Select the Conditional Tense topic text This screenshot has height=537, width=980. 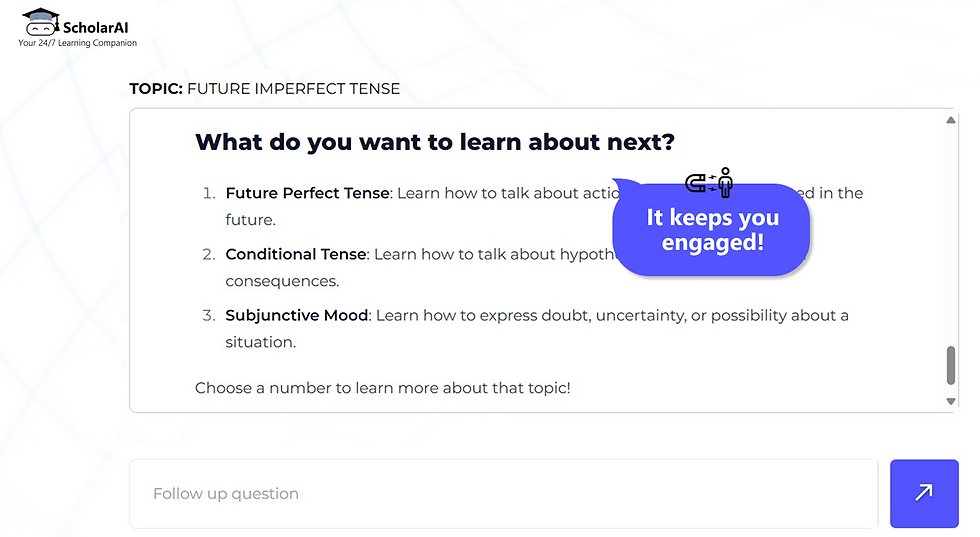(296, 254)
